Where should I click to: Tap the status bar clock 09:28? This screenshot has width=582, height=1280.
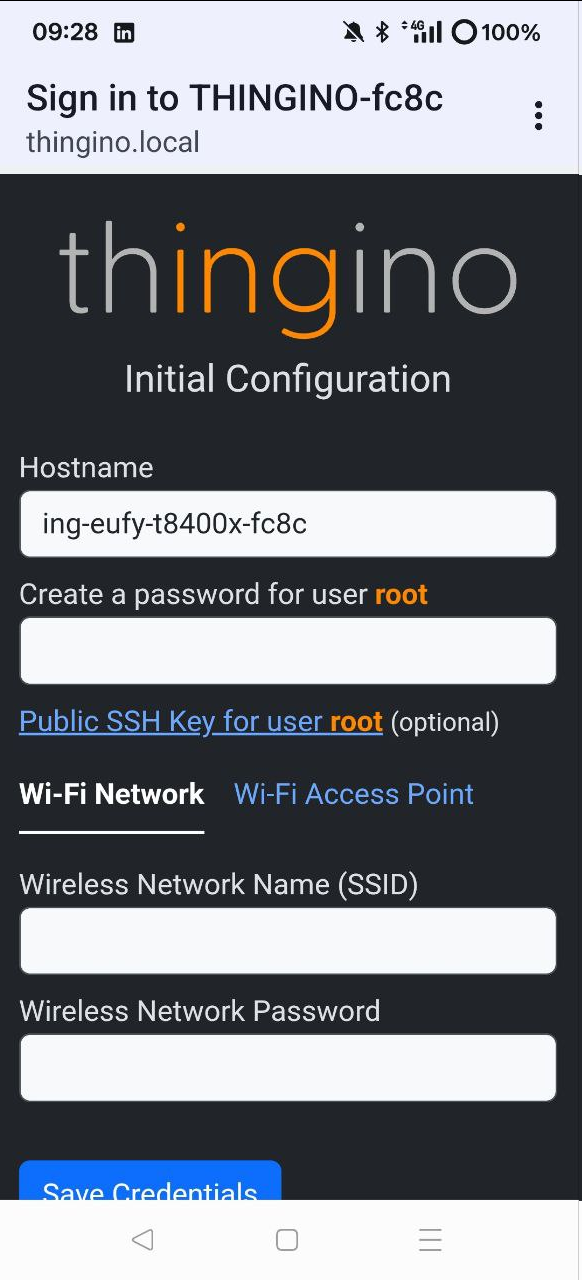[65, 32]
